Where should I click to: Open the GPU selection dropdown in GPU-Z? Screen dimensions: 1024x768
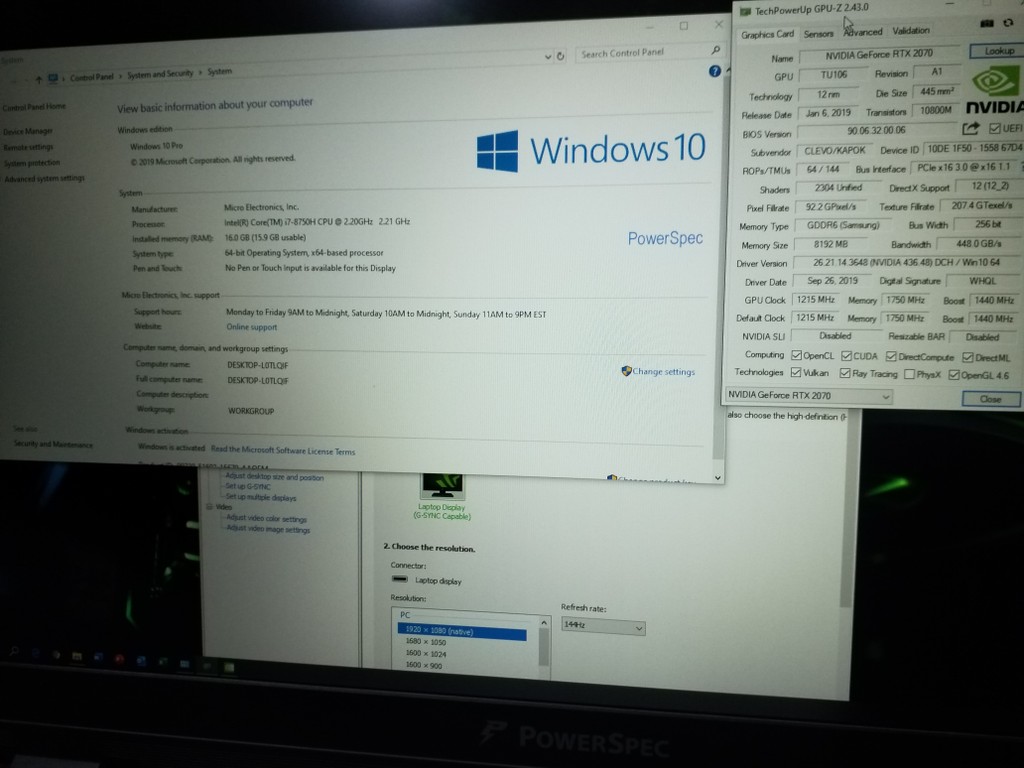(808, 395)
